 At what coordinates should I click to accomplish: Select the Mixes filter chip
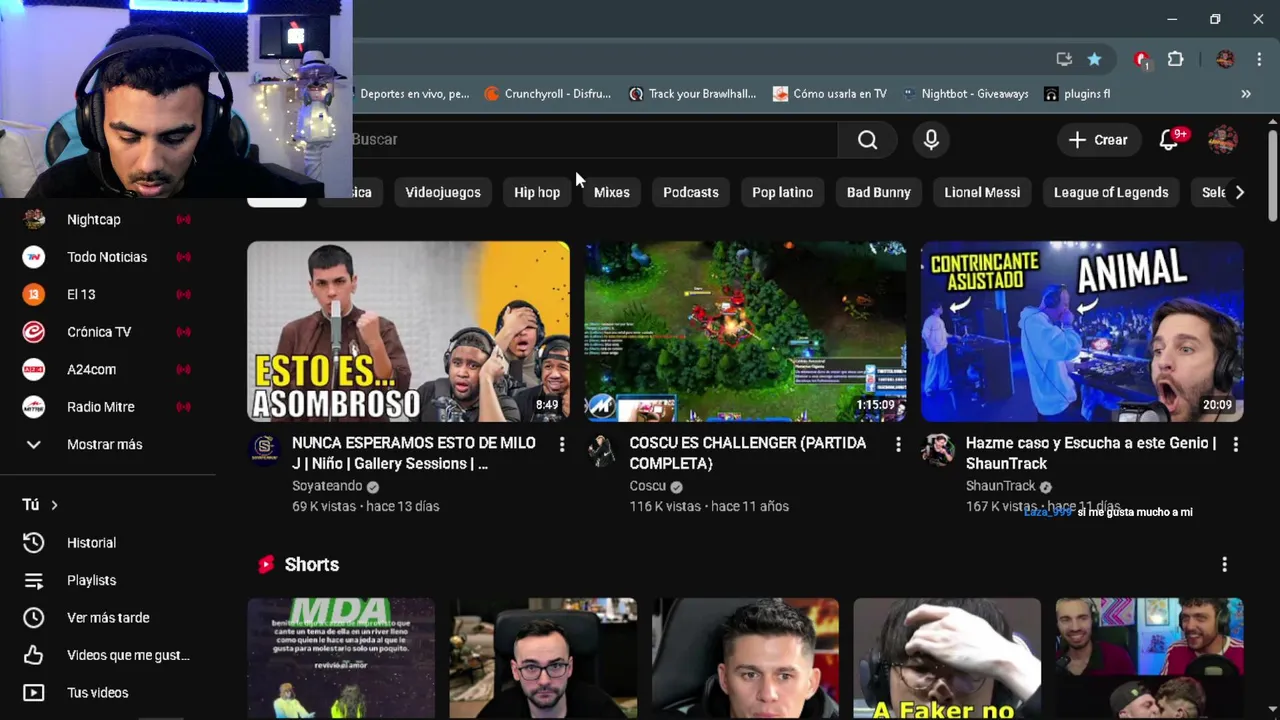coord(612,192)
